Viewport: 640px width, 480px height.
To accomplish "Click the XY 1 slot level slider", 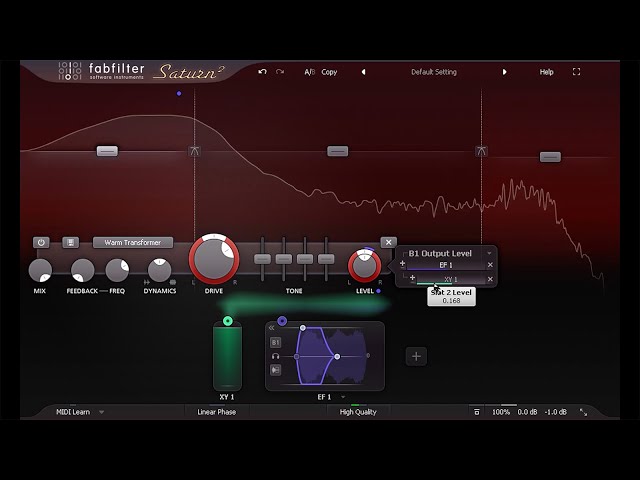I will tap(451, 280).
